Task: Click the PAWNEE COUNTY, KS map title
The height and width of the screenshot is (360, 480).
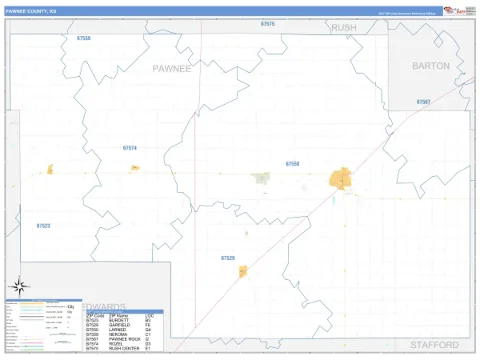Action: click(31, 11)
